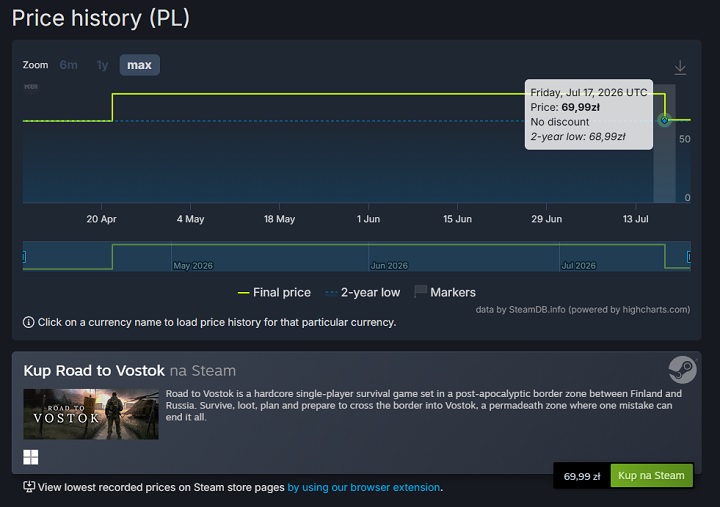Toggle the Markers legend item
Image resolution: width=720 pixels, height=507 pixels.
click(x=444, y=293)
